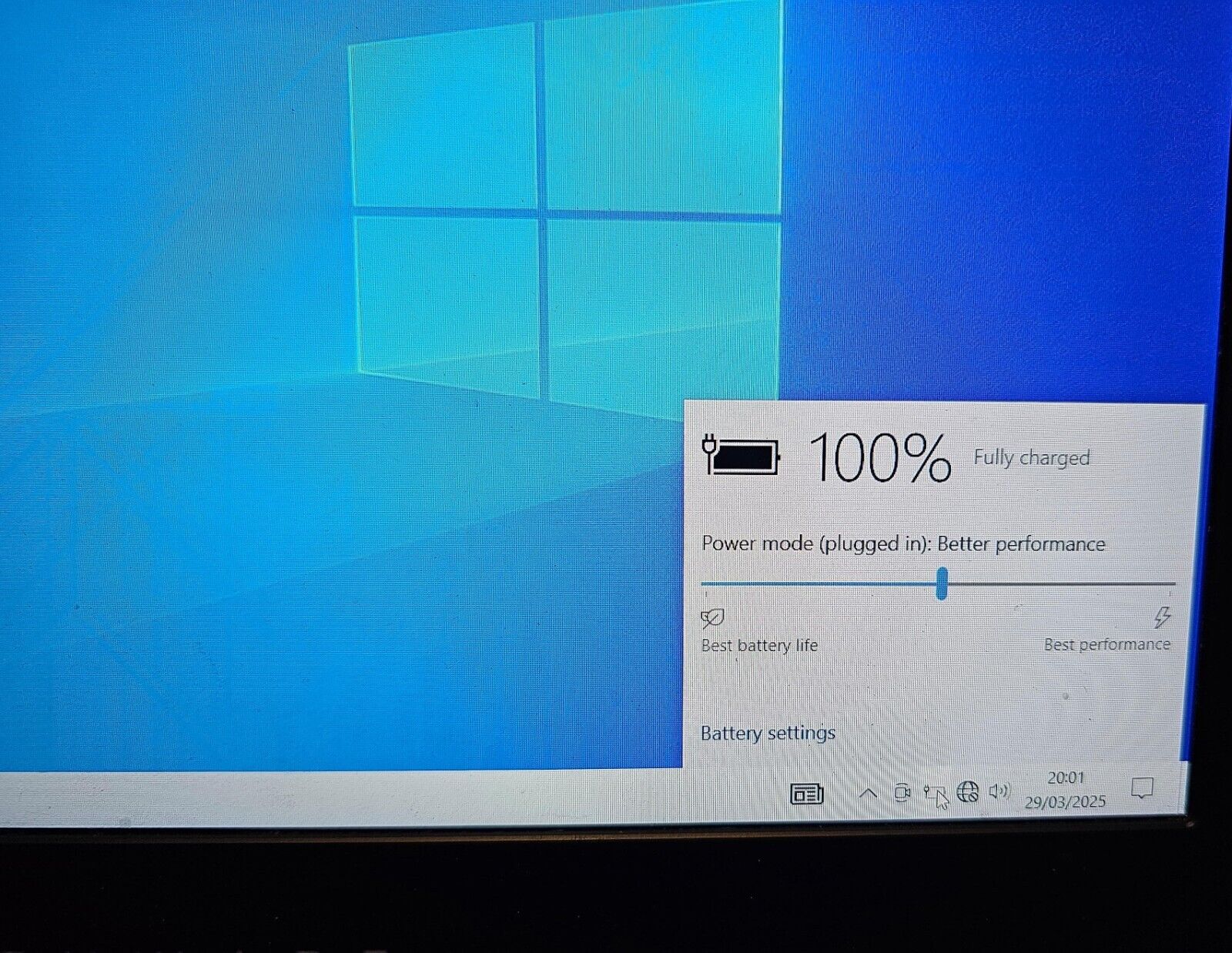Click the power mode slider handle
Viewport: 1232px width, 953px height.
click(942, 584)
